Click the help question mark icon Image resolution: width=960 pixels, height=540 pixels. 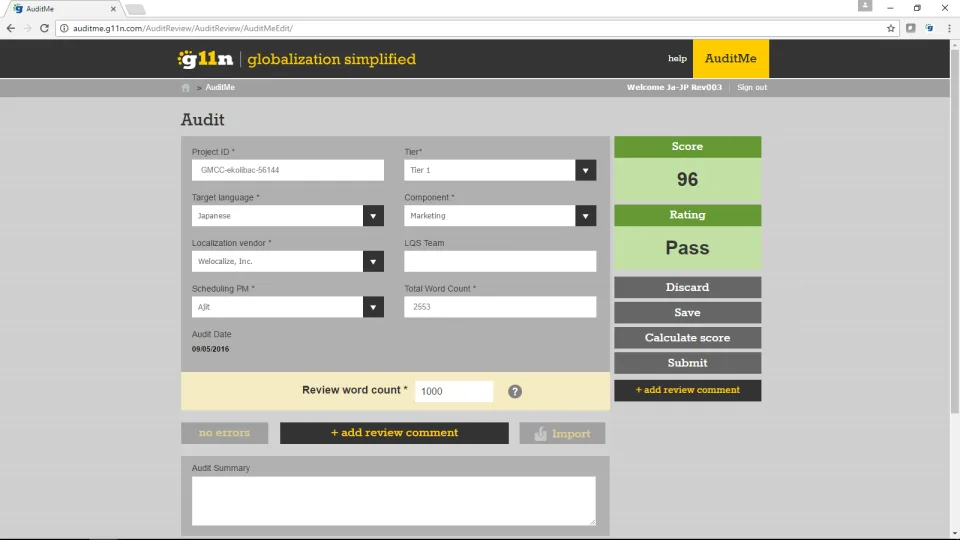(515, 391)
